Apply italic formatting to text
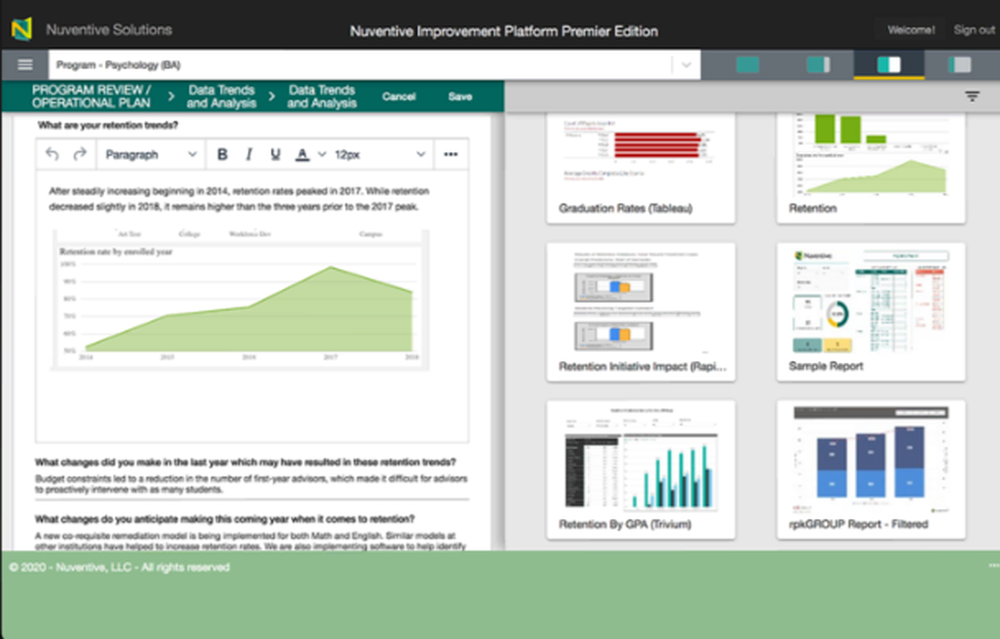The width and height of the screenshot is (1000, 639). [248, 154]
